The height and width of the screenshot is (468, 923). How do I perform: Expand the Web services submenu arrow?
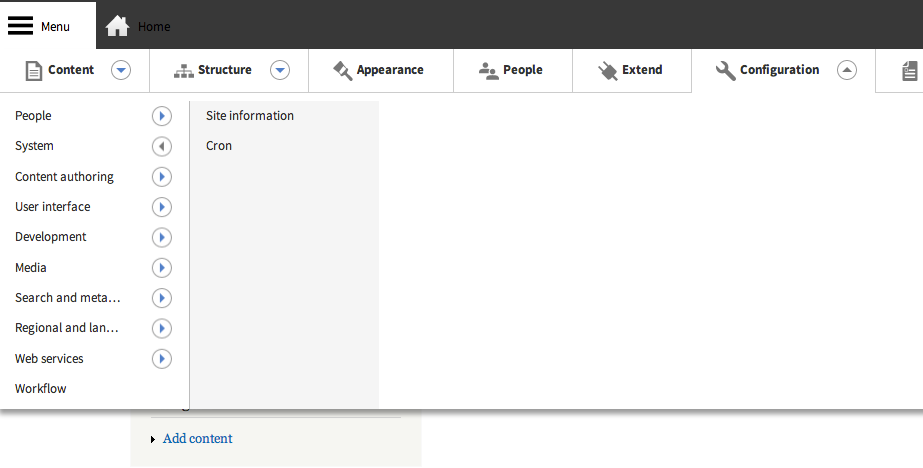click(161, 359)
